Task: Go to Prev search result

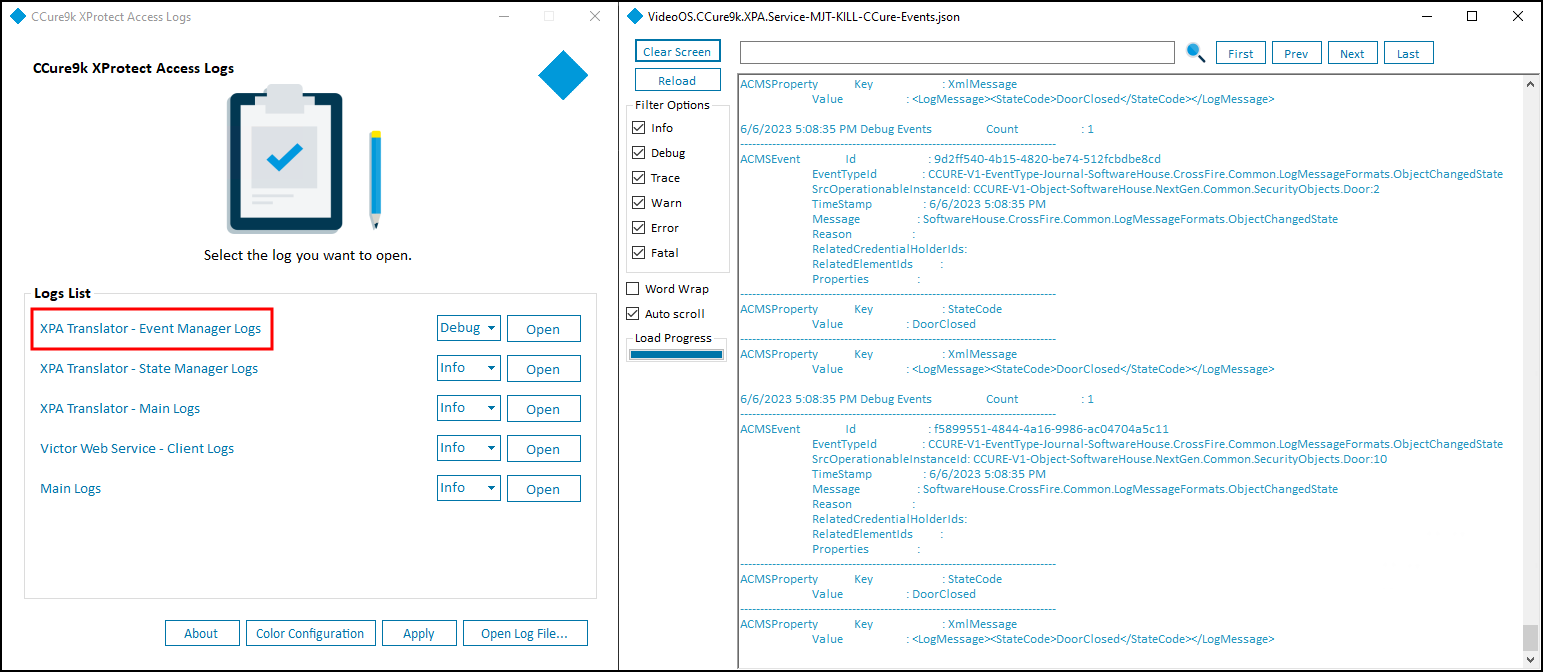Action: (x=1296, y=53)
